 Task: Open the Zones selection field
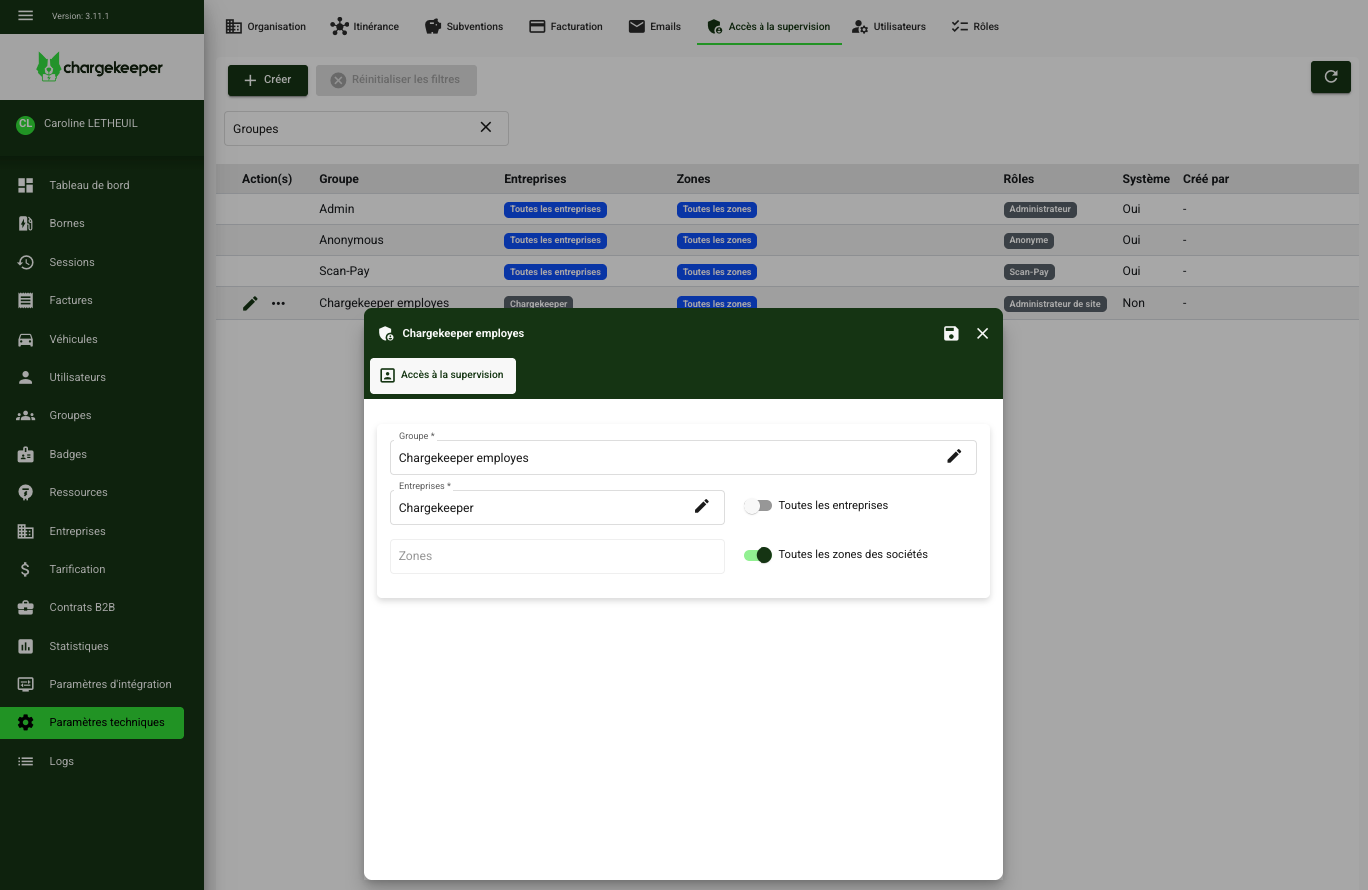pyautogui.click(x=556, y=556)
